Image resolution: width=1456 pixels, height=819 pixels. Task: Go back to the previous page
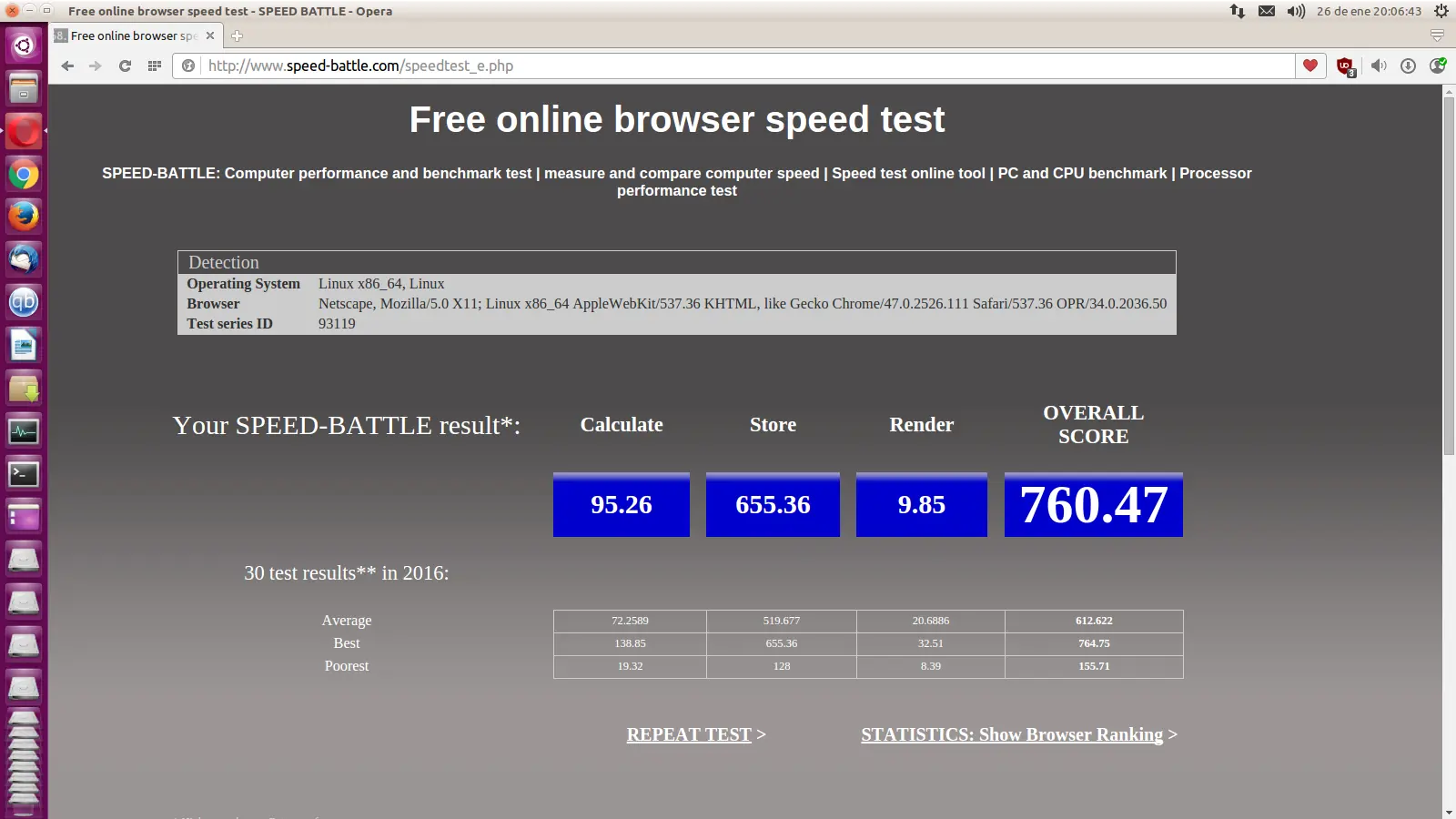pyautogui.click(x=67, y=66)
